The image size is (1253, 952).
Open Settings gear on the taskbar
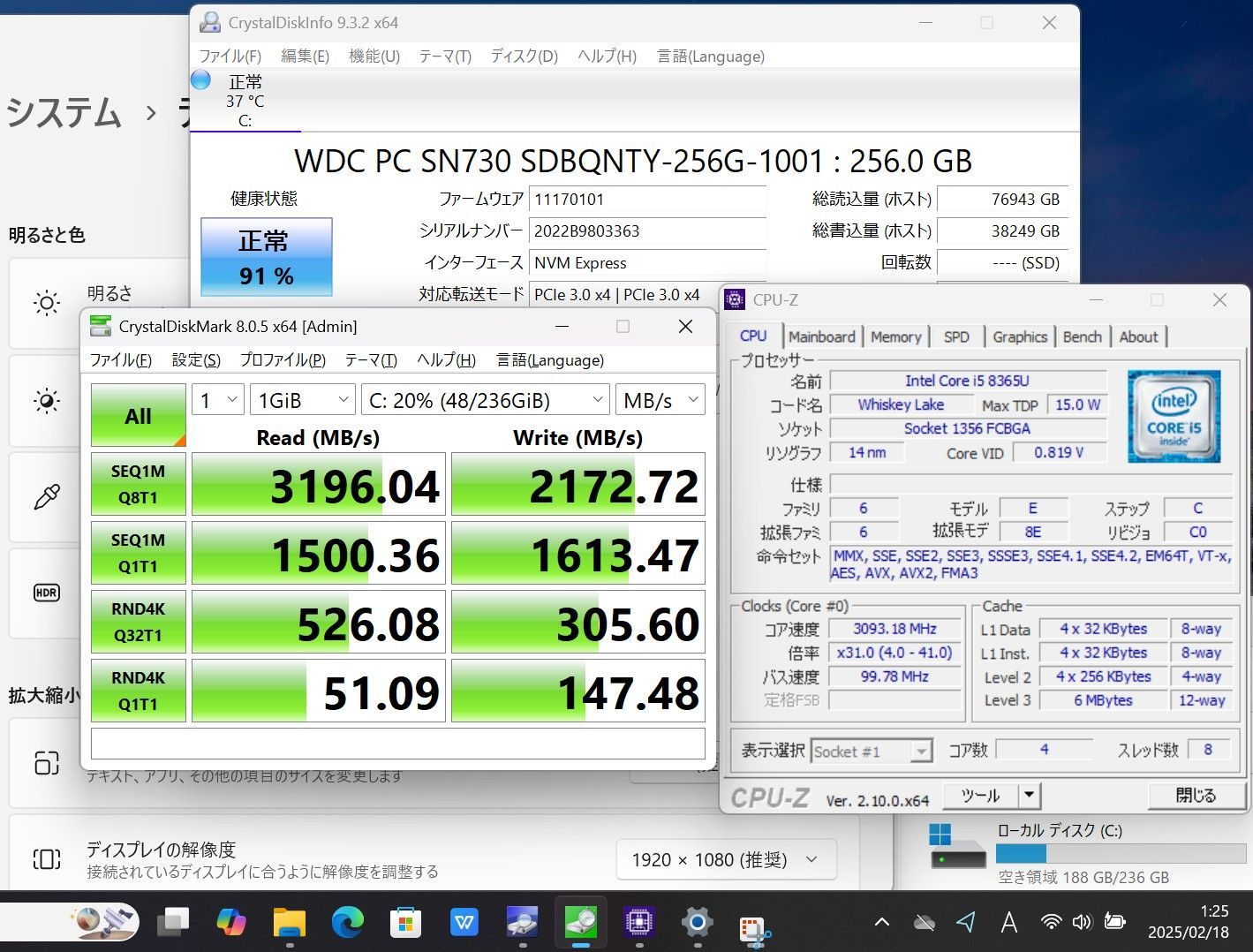coord(697,923)
